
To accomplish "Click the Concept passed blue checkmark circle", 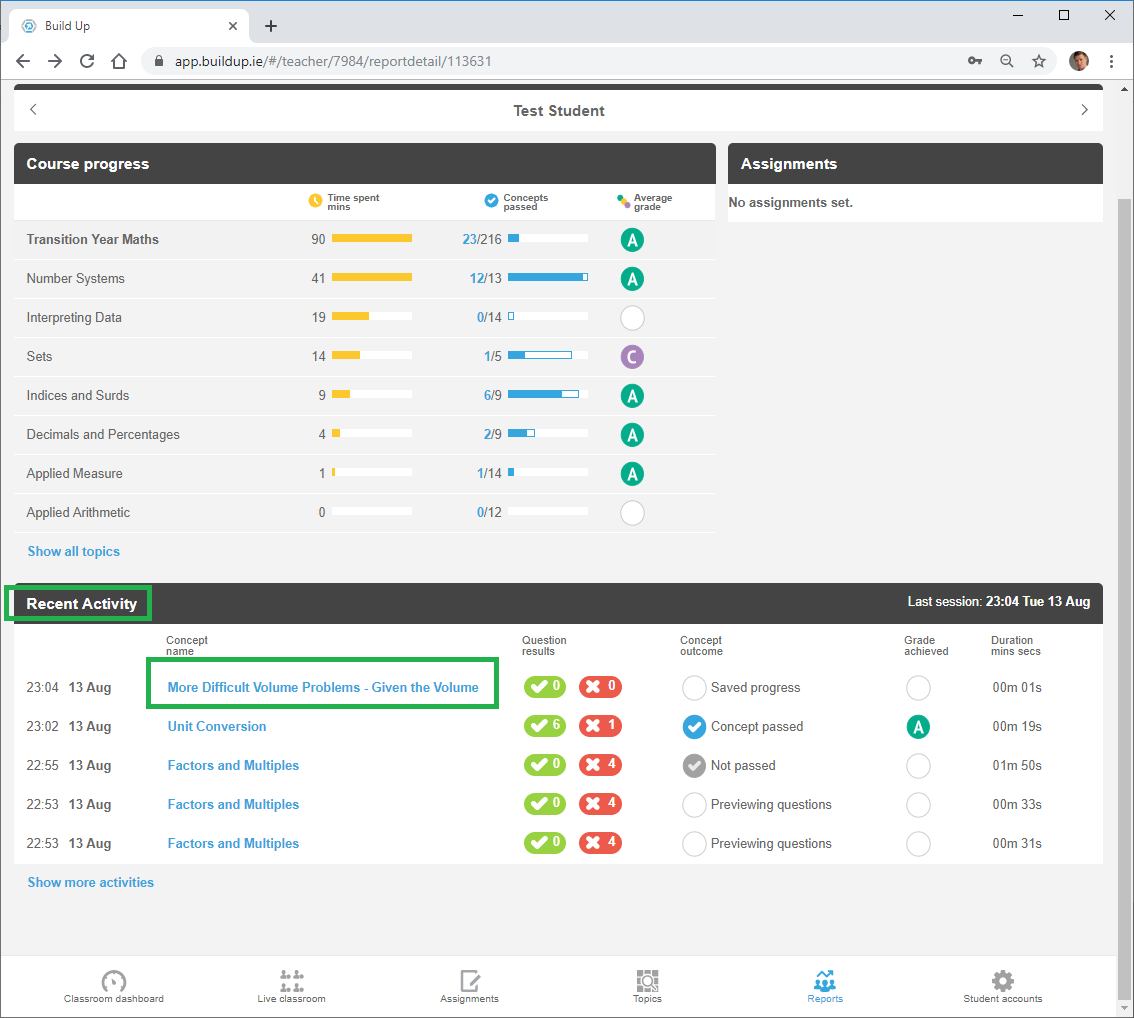I will coord(694,727).
